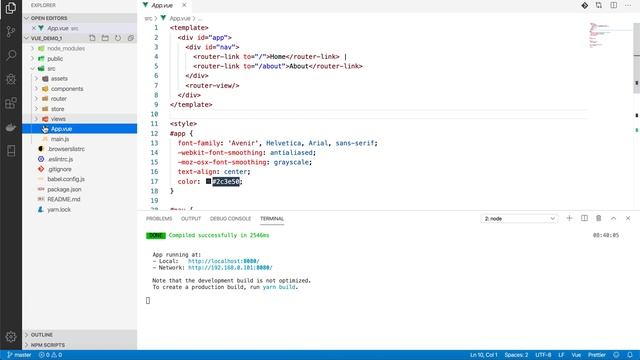Expand the public folder
The height and width of the screenshot is (360, 640).
tap(80, 58)
